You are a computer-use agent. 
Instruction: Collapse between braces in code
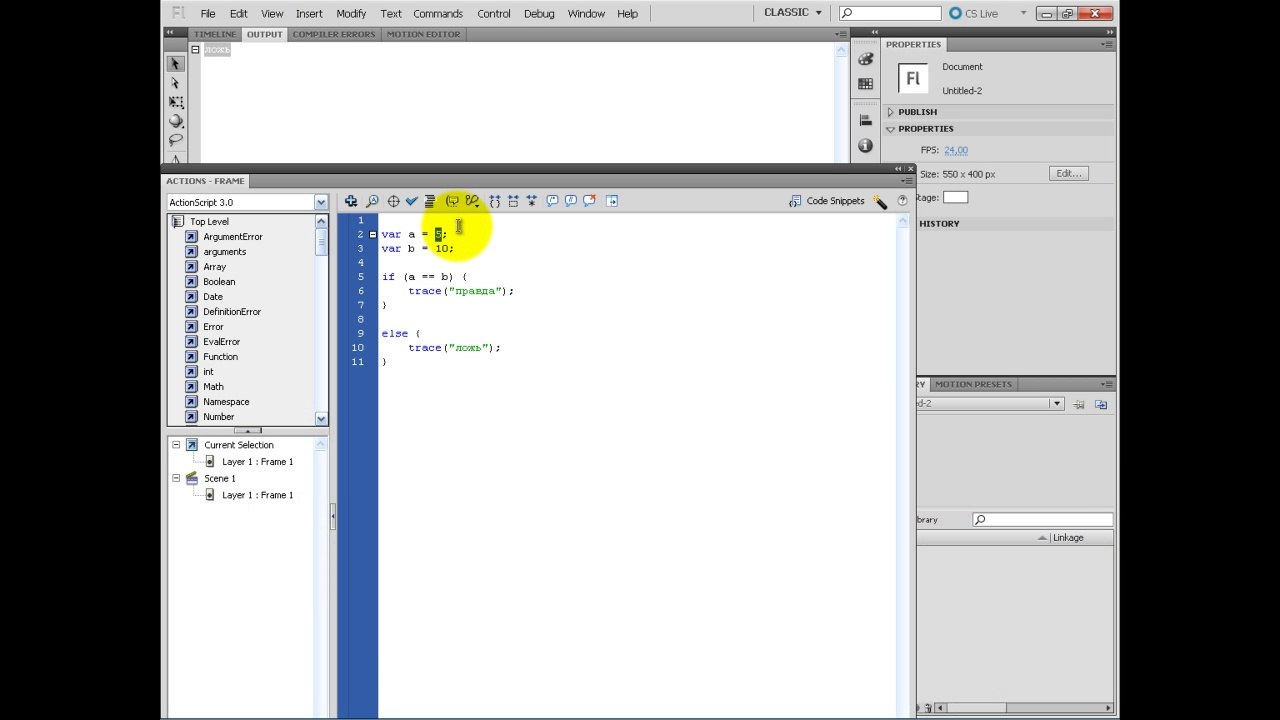tap(494, 201)
